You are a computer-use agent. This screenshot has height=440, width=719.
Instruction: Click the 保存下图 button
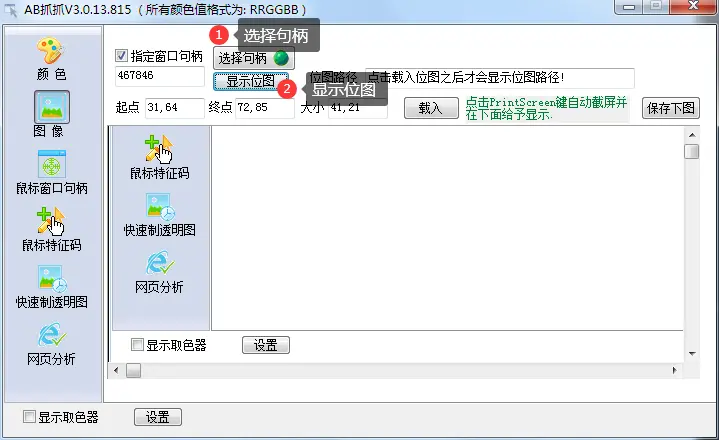(x=670, y=108)
